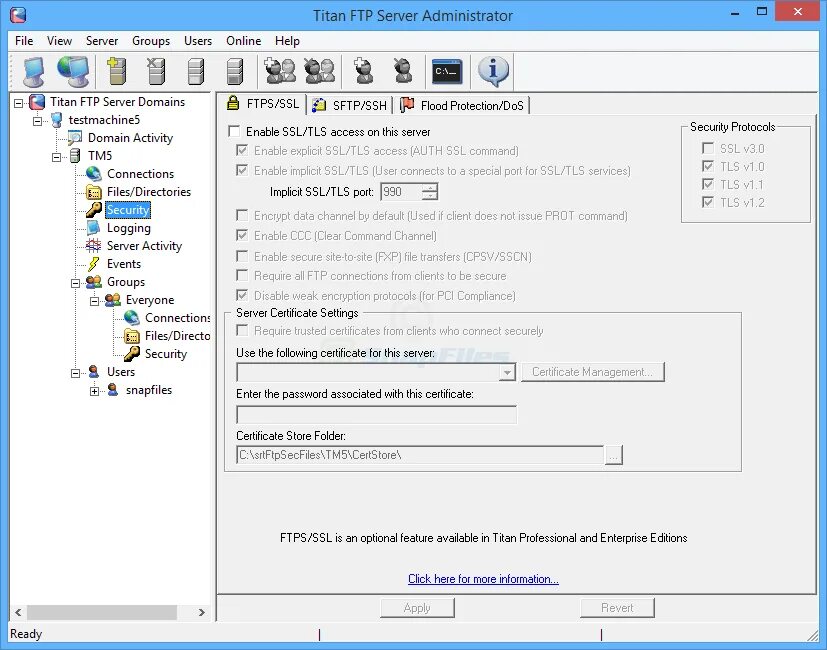This screenshot has height=650, width=827.
Task: Switch to the SFTP/SSH tab
Action: (x=350, y=106)
